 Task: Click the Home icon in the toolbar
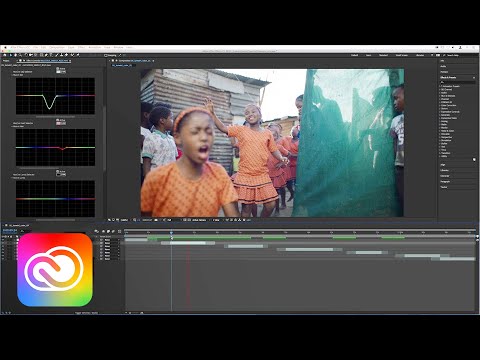(x=5, y=55)
